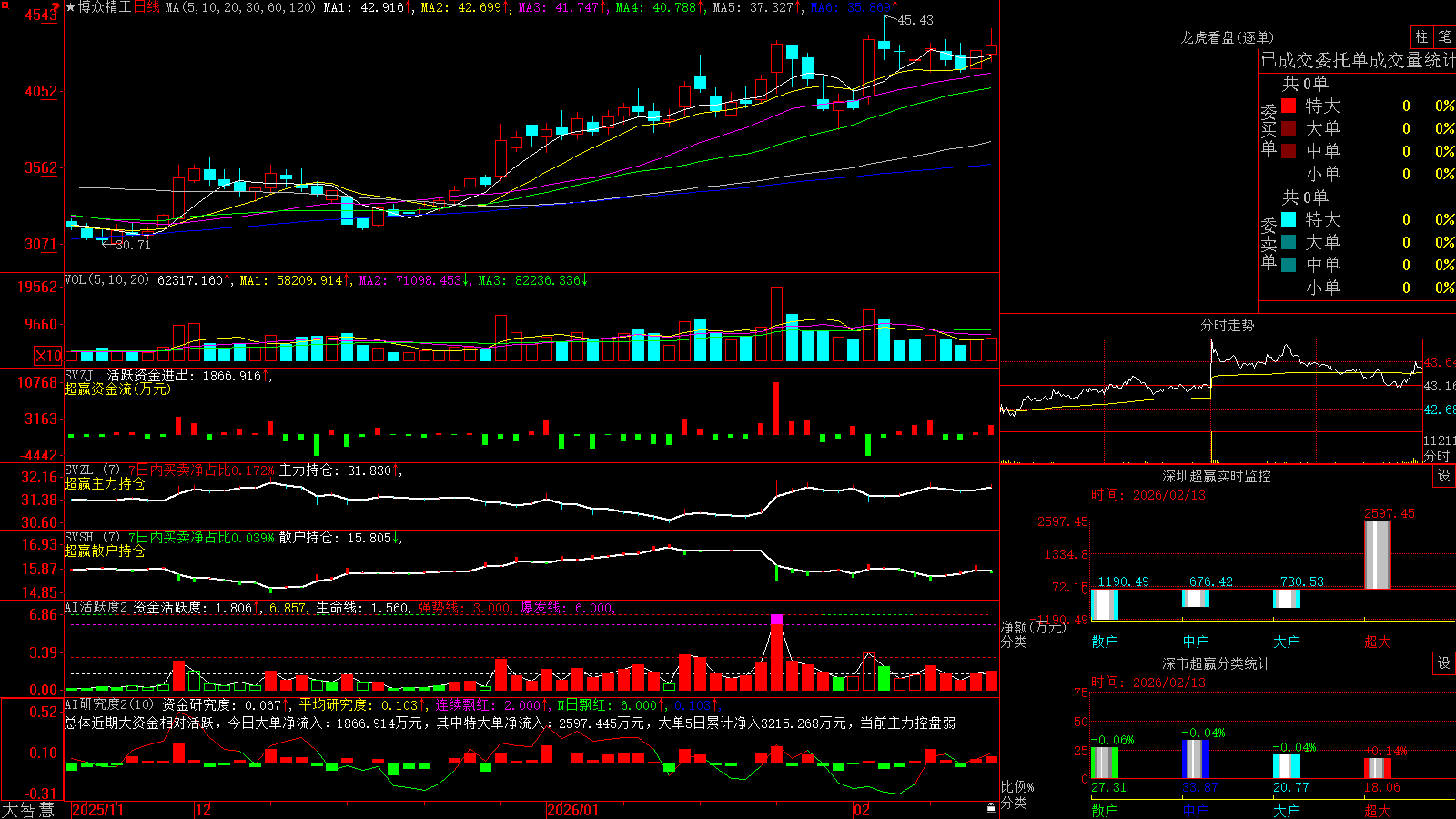Click the 日线 period label
This screenshot has width=1456, height=819.
coord(147,7)
